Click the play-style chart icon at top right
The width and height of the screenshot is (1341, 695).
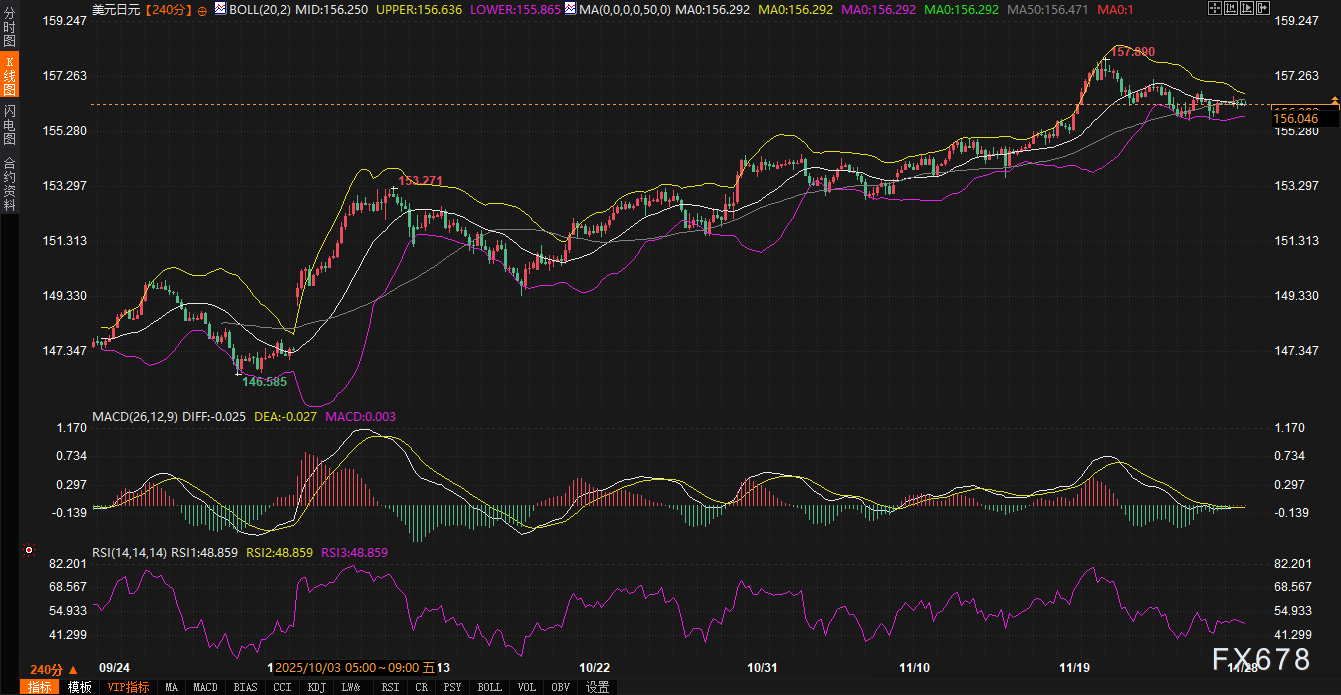point(1246,9)
